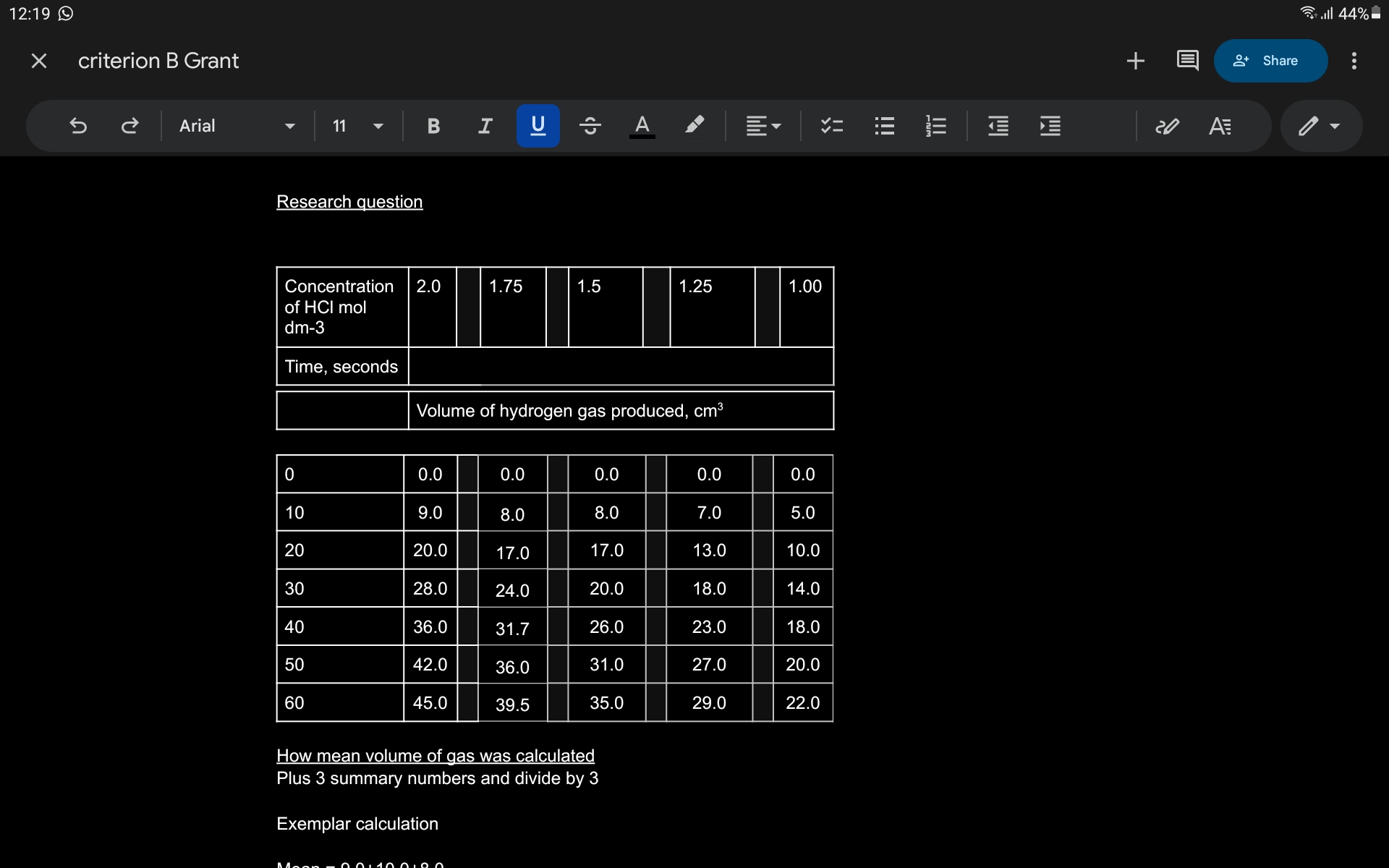Click the 1.75 concentration cell

pos(513,307)
